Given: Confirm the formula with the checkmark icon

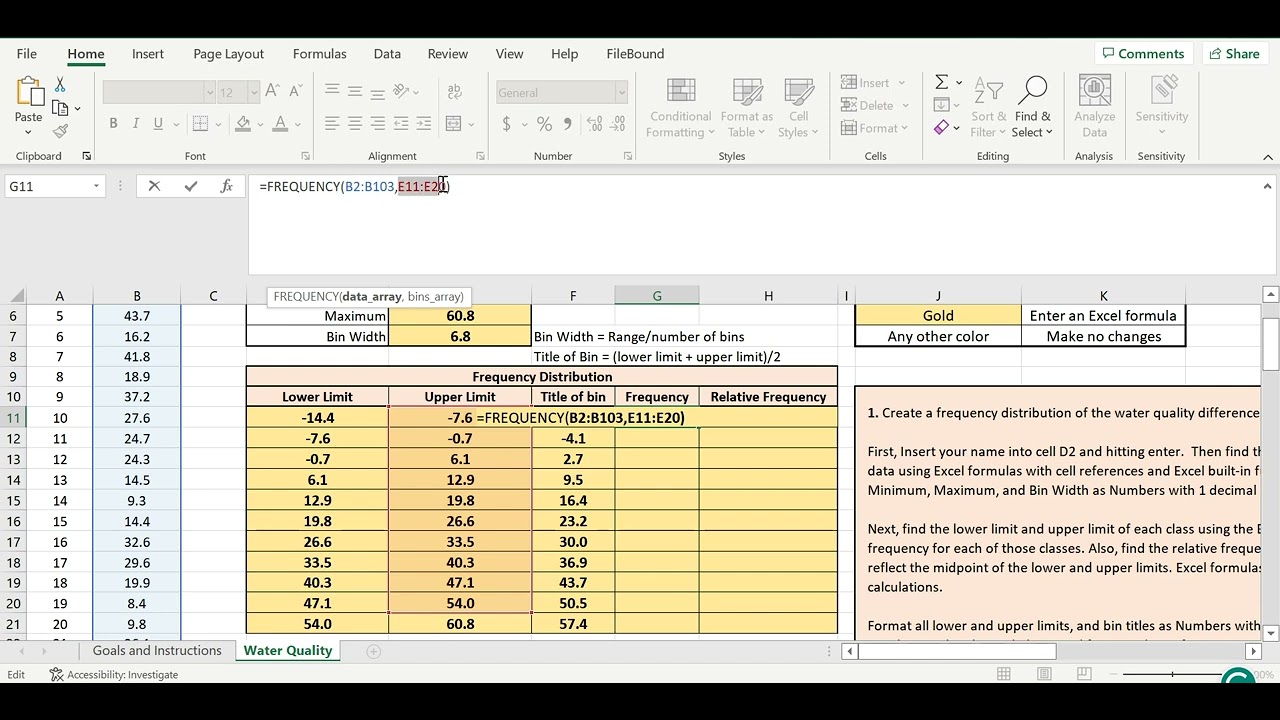Looking at the screenshot, I should [x=191, y=186].
